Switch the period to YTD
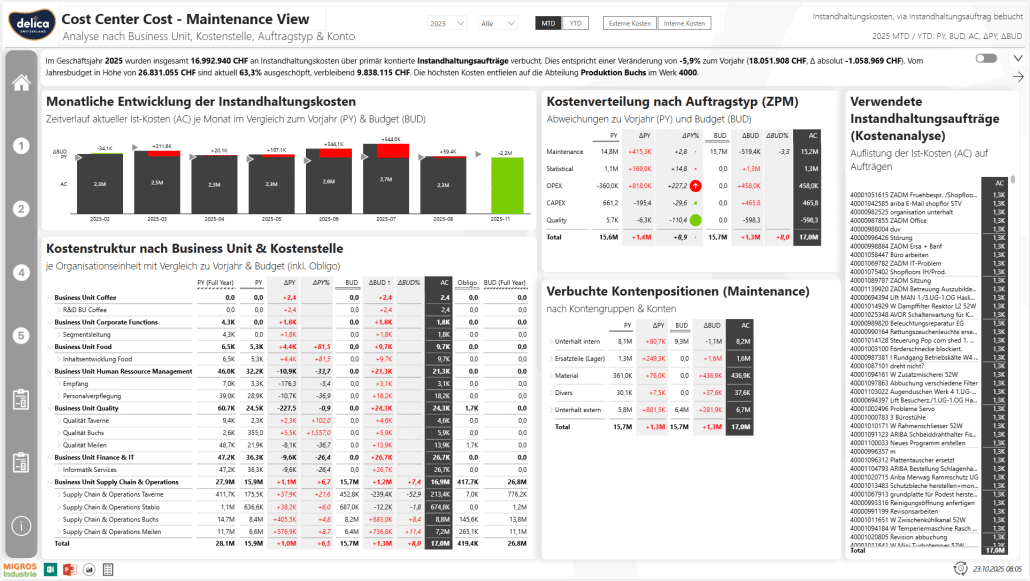 pyautogui.click(x=576, y=23)
